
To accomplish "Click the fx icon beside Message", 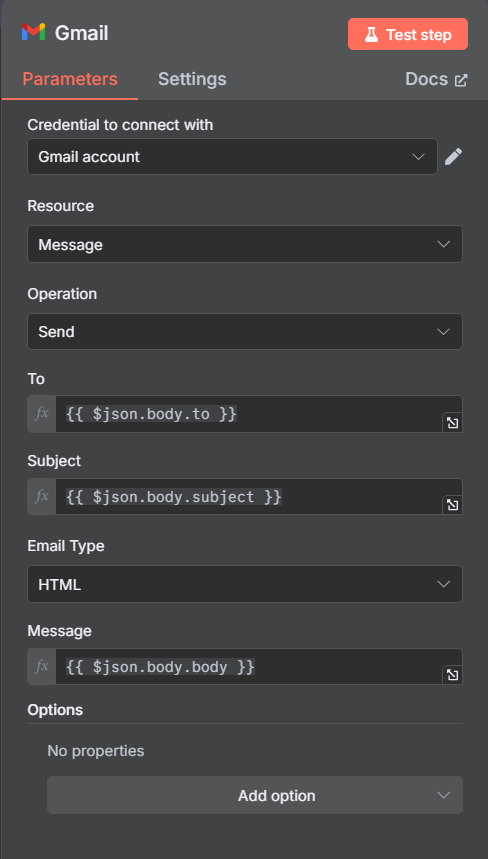I will (x=42, y=667).
